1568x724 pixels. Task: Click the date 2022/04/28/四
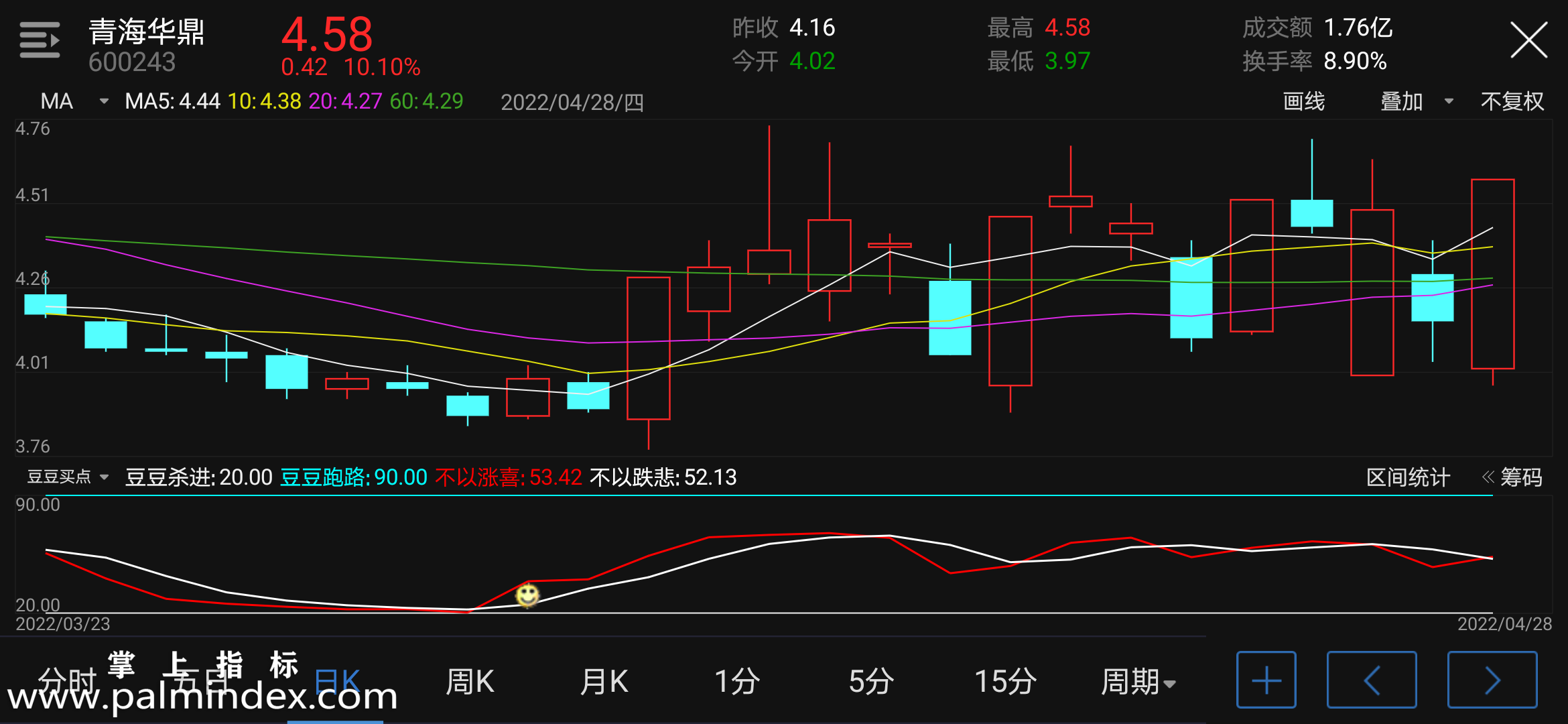coord(572,102)
